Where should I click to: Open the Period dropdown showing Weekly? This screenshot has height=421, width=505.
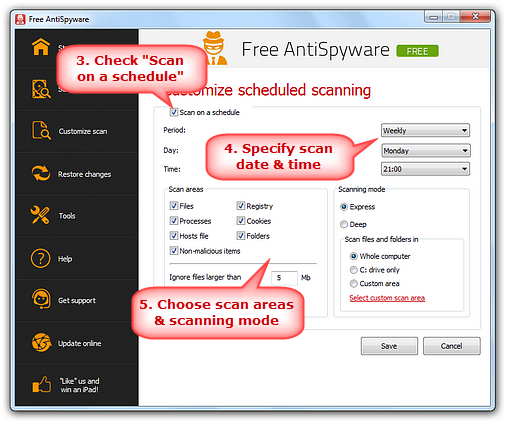[425, 130]
